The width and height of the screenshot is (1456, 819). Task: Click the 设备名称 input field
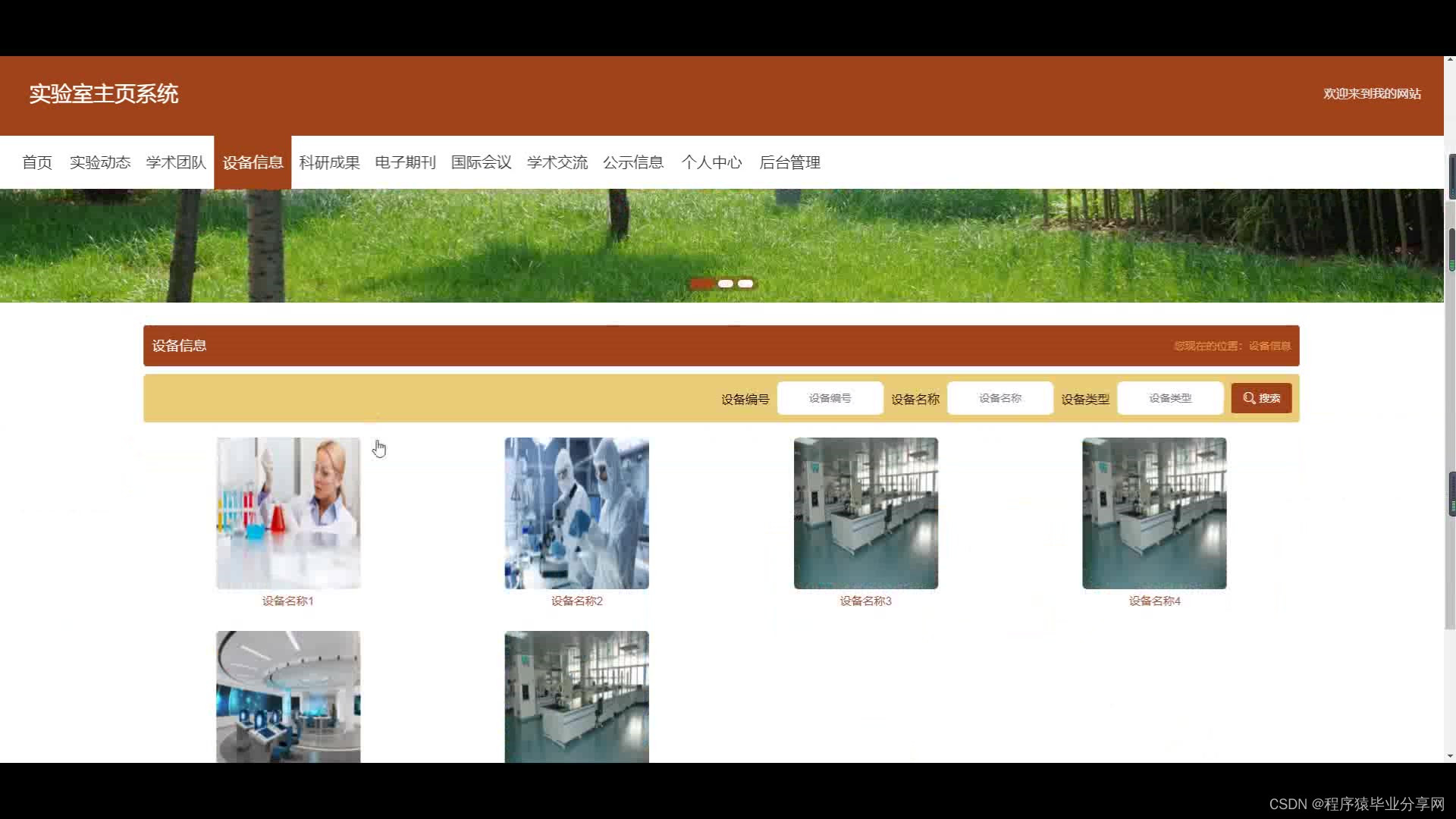[x=999, y=398]
